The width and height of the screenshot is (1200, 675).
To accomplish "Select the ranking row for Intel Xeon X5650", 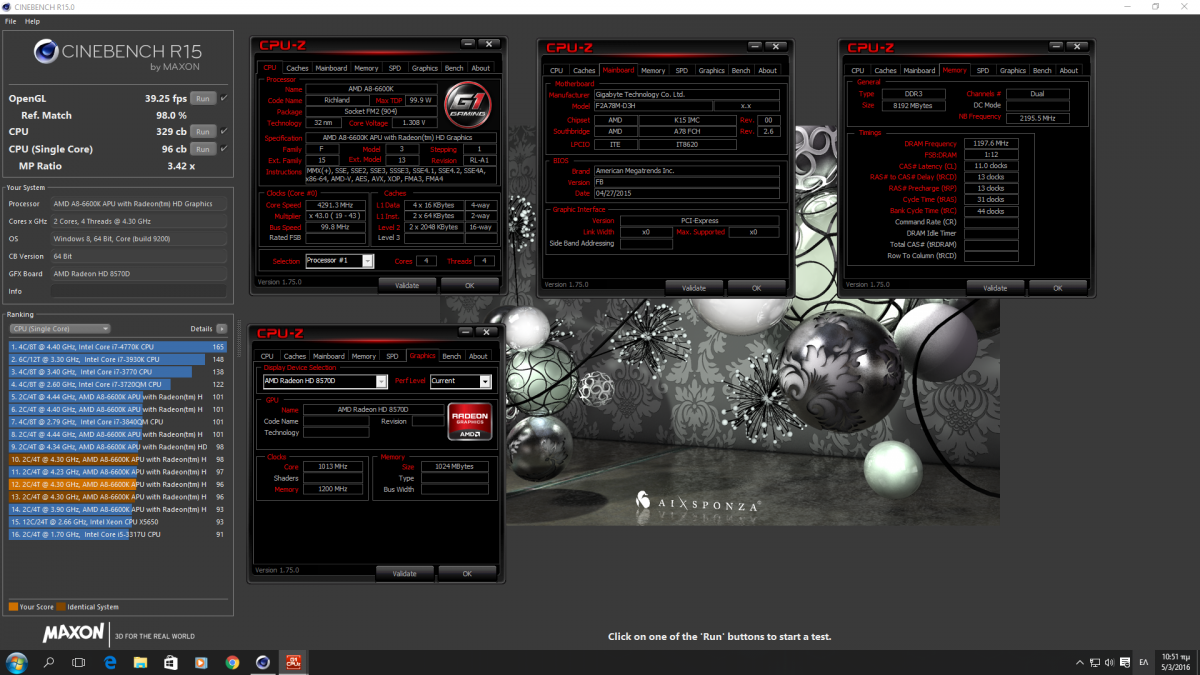I will (x=119, y=522).
